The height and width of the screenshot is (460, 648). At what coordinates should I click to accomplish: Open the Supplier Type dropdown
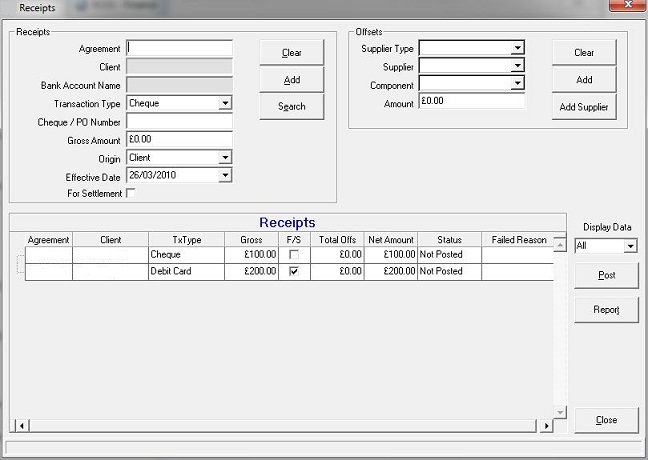coord(517,48)
